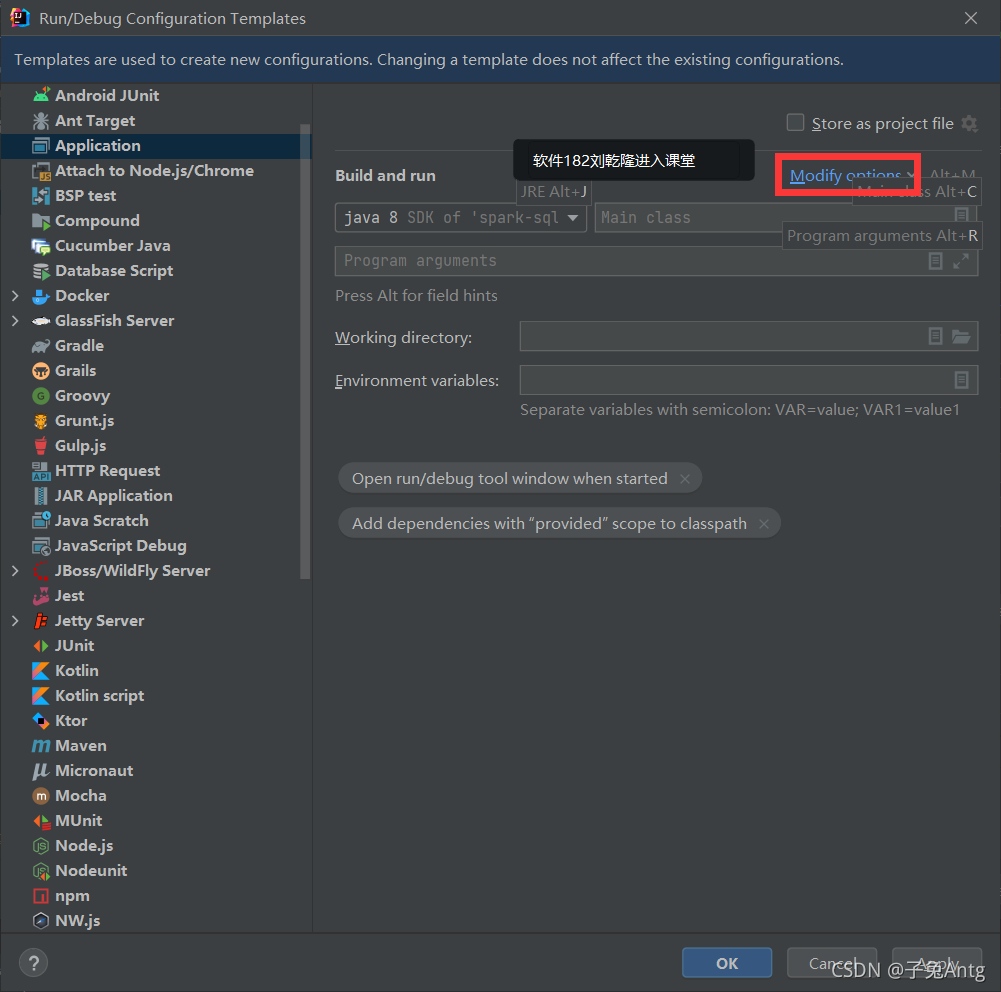Click the Micronaut mu icon
The width and height of the screenshot is (1001, 992).
pos(41,770)
